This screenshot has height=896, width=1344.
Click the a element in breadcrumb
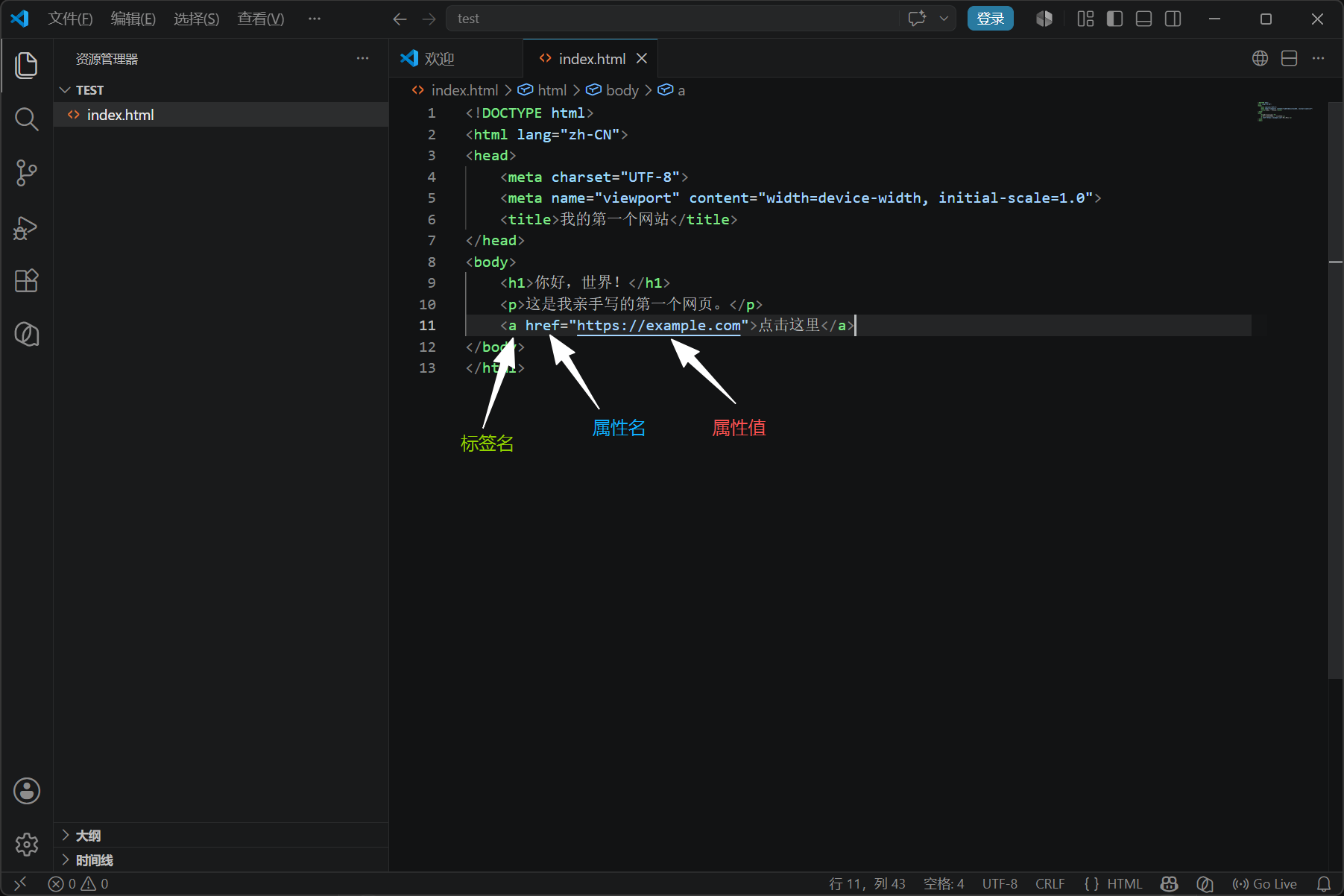pyautogui.click(x=672, y=90)
